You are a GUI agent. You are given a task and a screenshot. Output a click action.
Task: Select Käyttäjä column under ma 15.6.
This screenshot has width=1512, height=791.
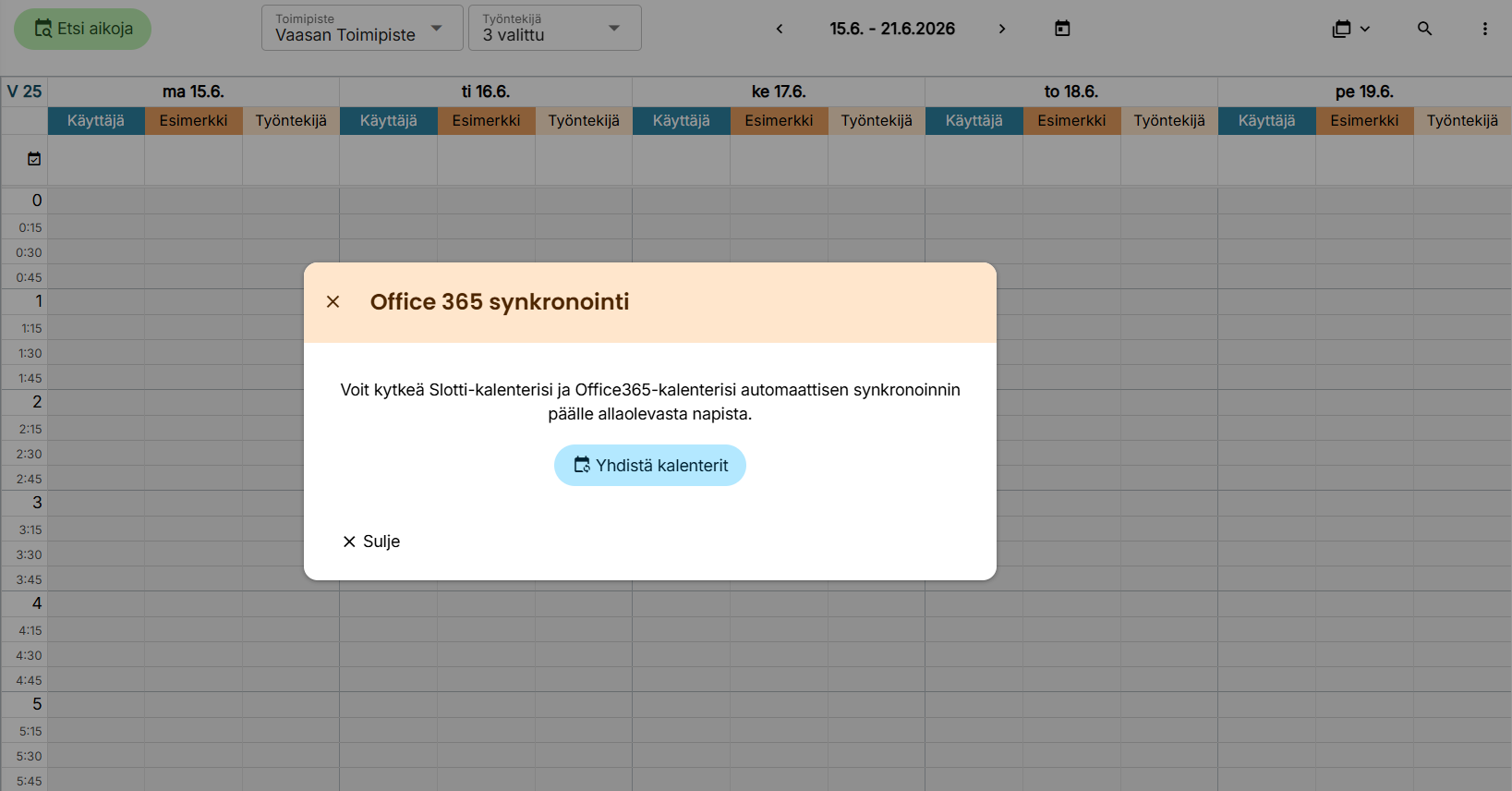point(96,121)
